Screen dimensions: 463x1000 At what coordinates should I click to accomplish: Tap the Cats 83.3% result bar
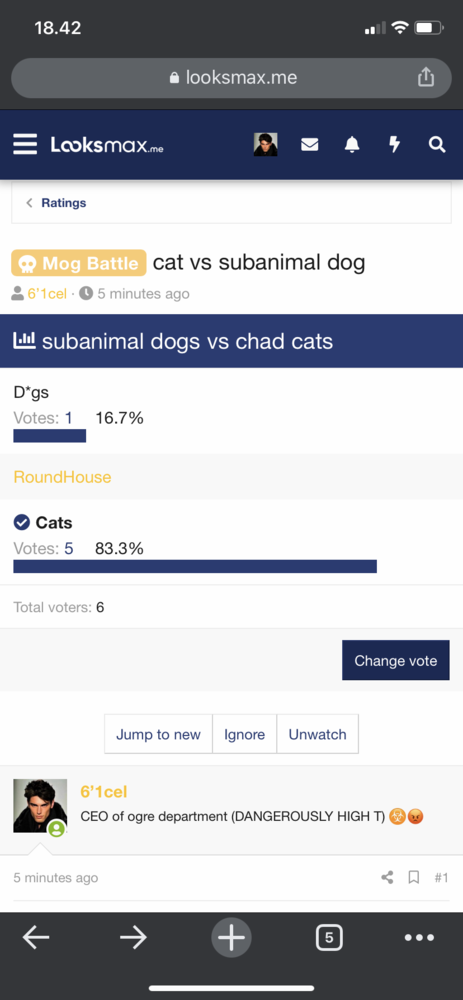[x=195, y=566]
